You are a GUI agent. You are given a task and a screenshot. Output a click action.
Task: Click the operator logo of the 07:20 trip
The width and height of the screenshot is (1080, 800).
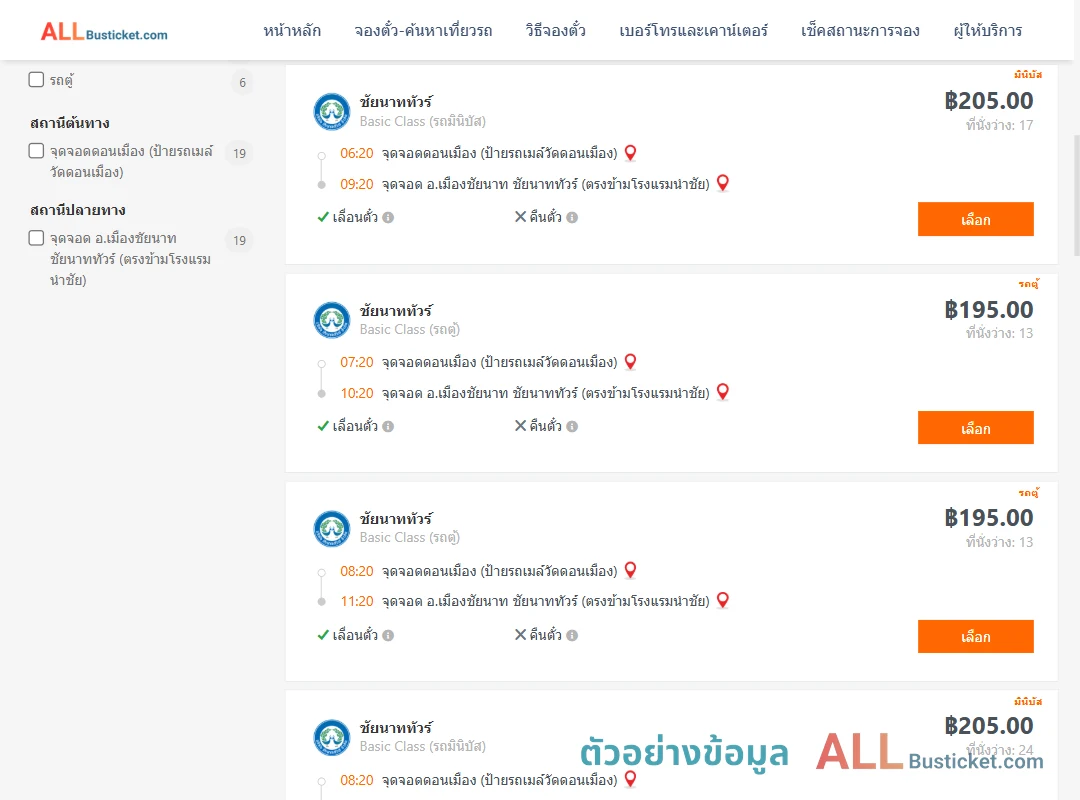coord(332,320)
